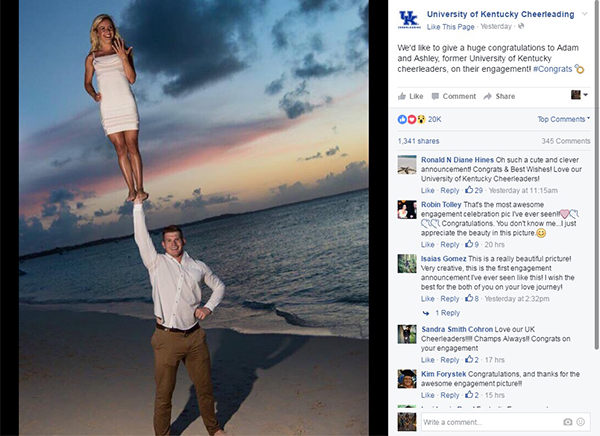Attach a photo using the camera icon

click(569, 422)
